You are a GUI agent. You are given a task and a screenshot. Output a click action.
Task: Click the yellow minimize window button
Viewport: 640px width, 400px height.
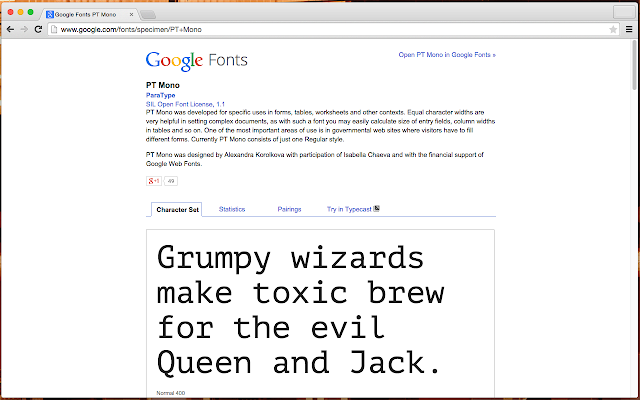click(20, 12)
